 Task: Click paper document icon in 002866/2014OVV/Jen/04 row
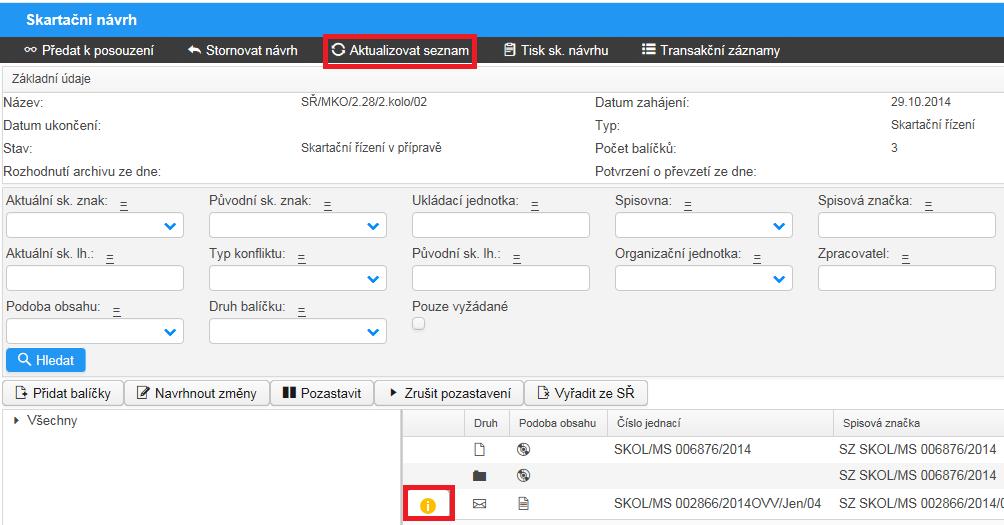tap(523, 504)
